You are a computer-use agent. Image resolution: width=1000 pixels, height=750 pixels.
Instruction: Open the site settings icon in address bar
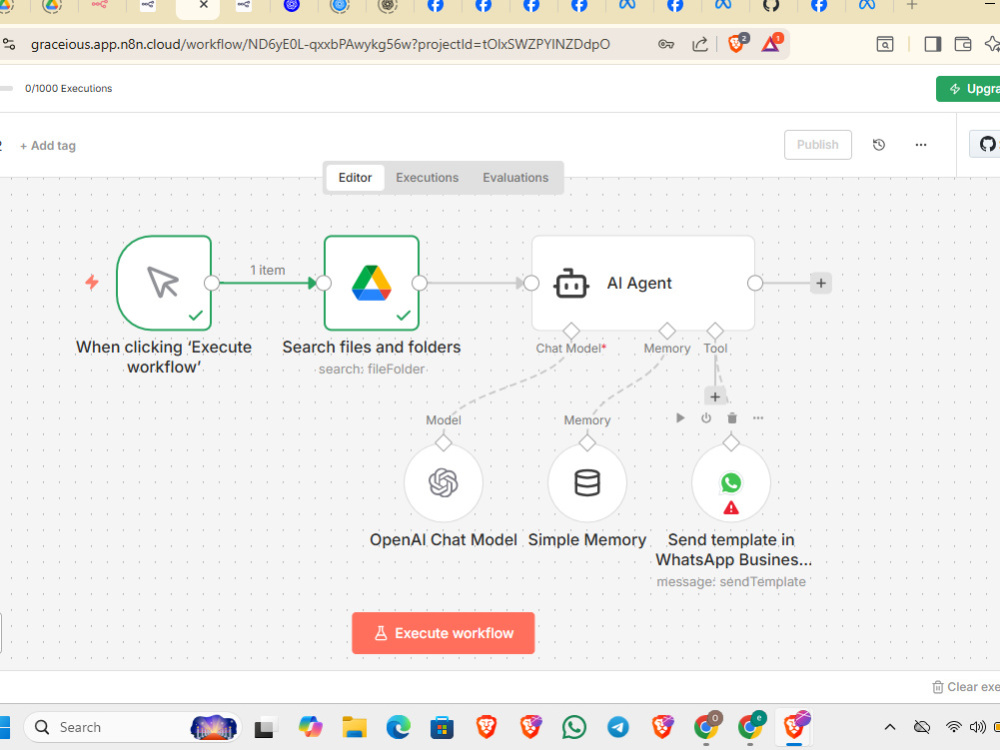[x=9, y=44]
